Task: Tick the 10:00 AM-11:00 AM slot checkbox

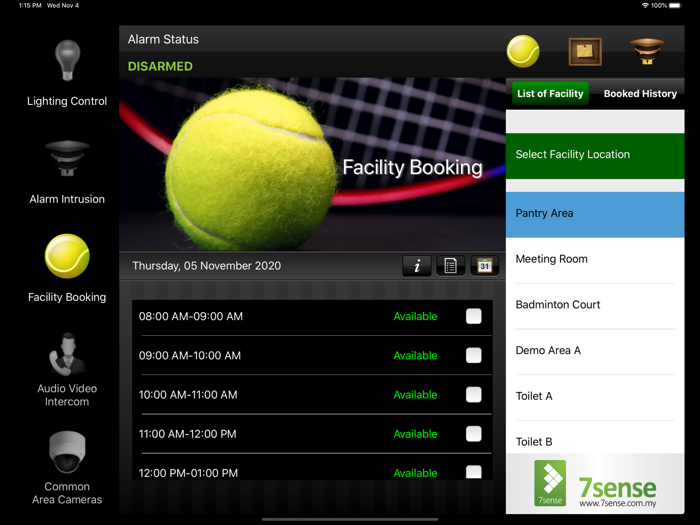Action: tap(474, 395)
